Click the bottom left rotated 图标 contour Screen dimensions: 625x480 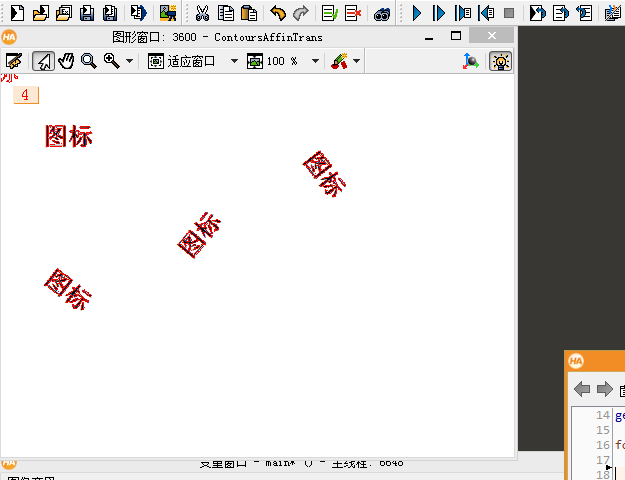[x=68, y=289]
